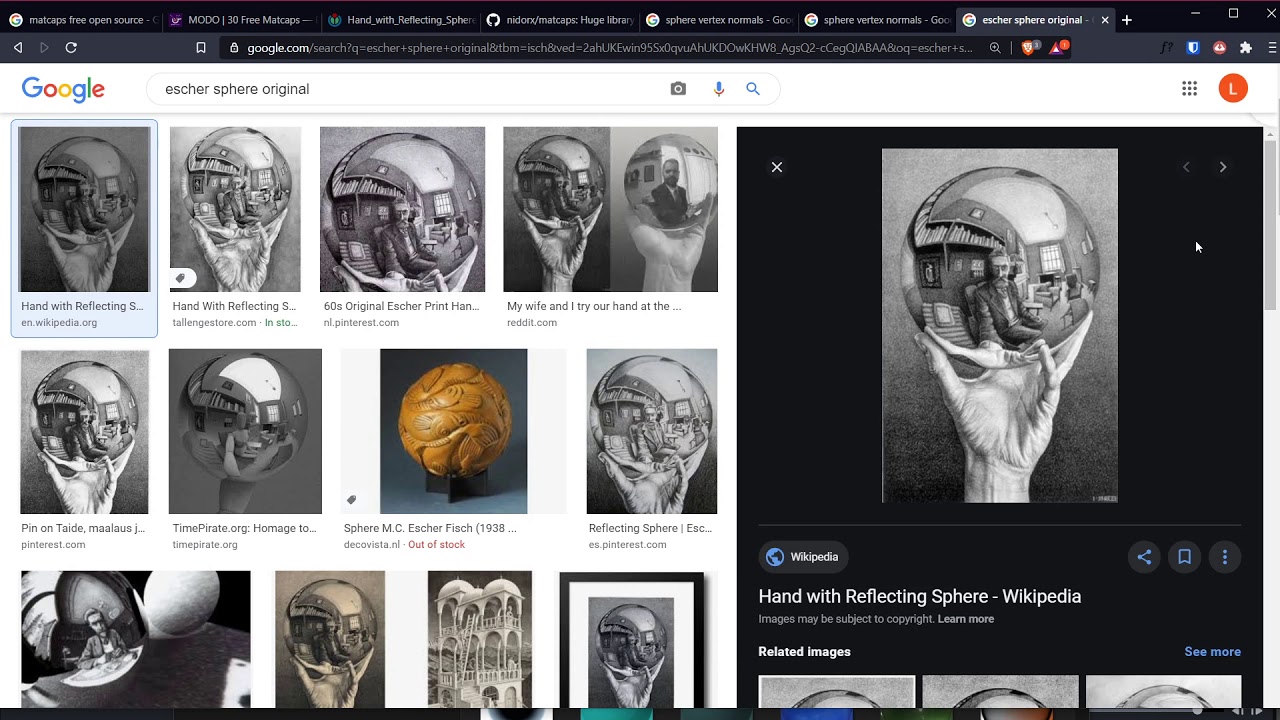1280x720 pixels.
Task: Go to next image with right chevron
Action: coord(1222,167)
